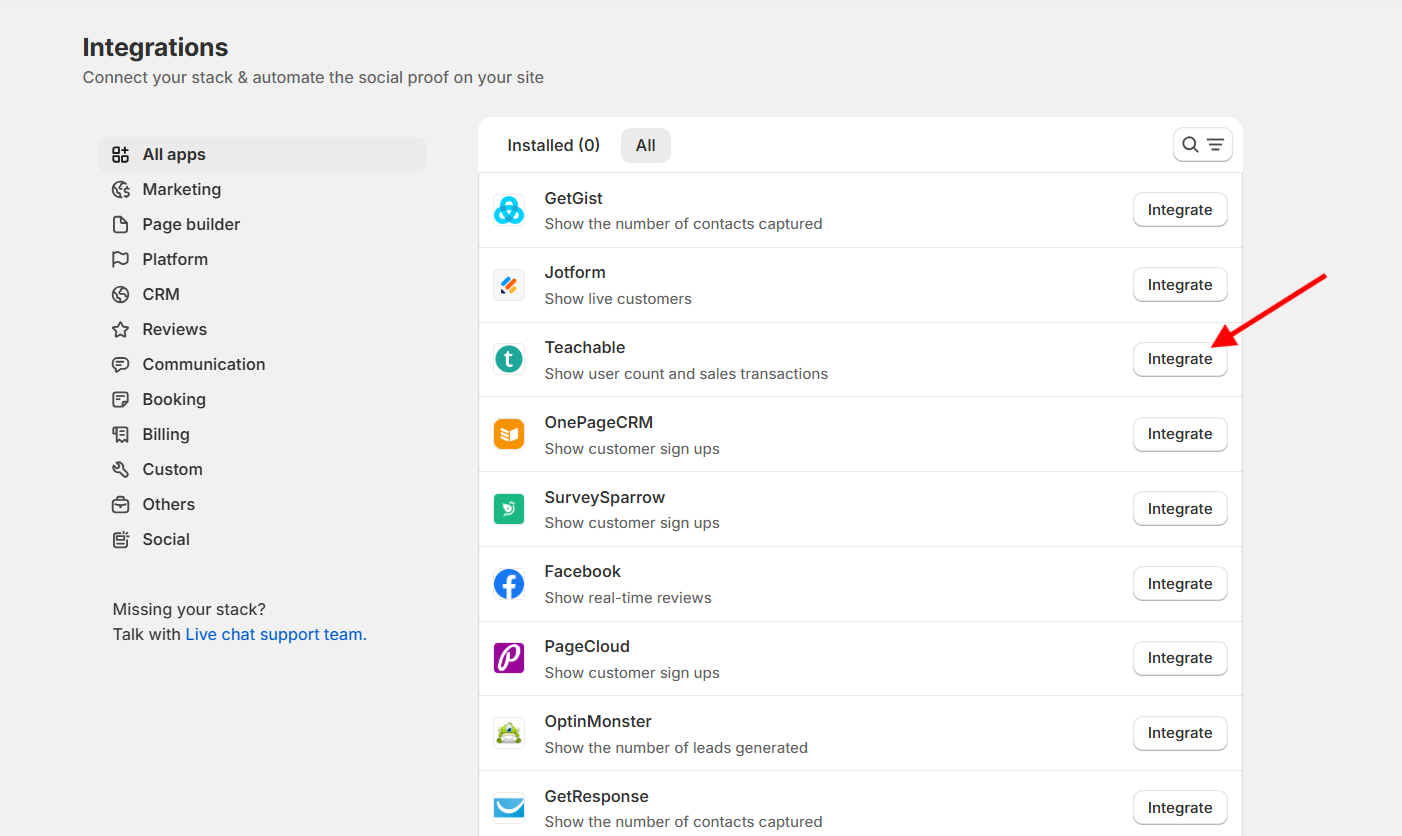Click the Others briefcase icon

point(120,504)
